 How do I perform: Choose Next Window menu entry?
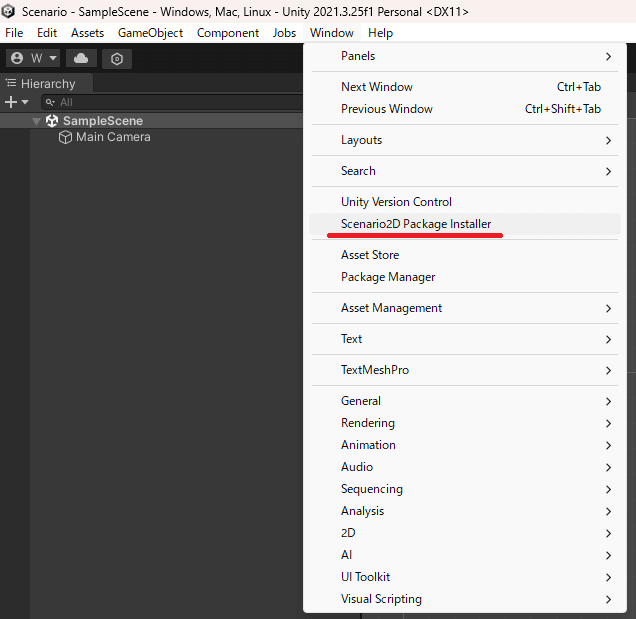[x=465, y=87]
